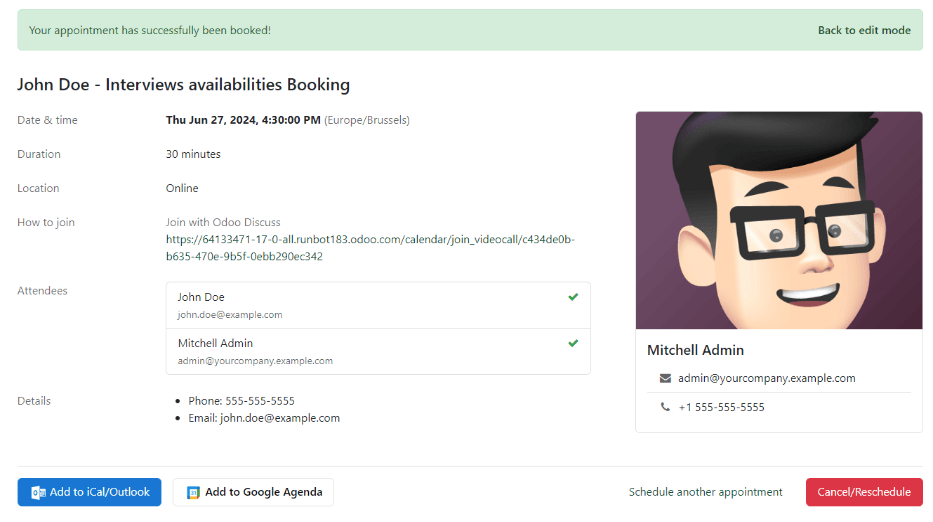Open the videocall join URL
The height and width of the screenshot is (522, 933).
[x=369, y=248]
